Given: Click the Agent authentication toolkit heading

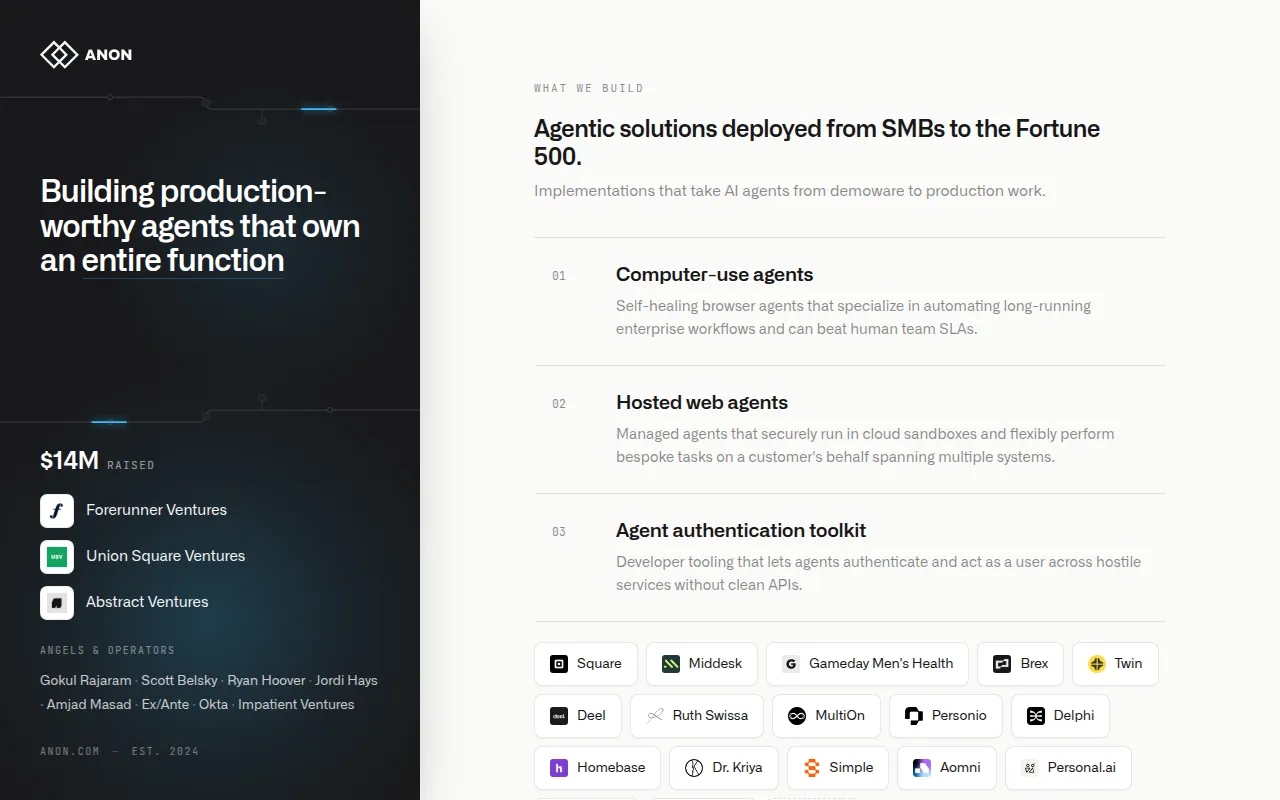Looking at the screenshot, I should (x=741, y=530).
